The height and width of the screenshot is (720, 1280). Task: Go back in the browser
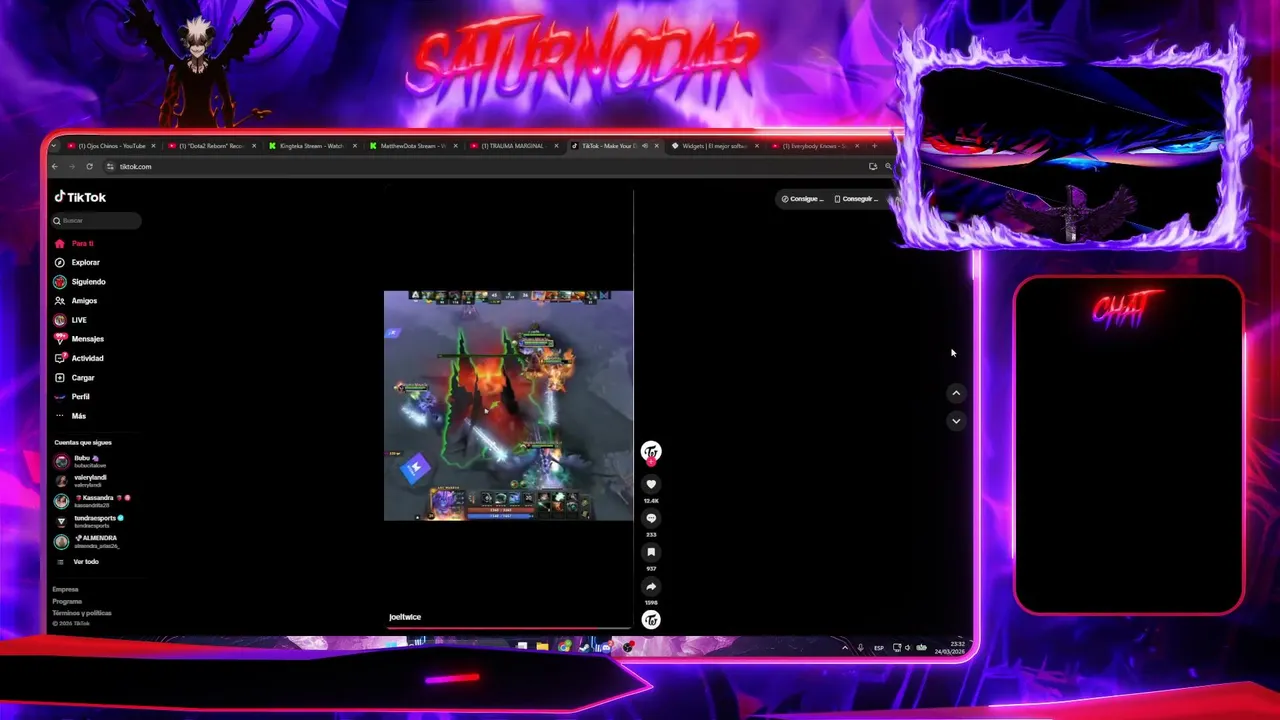pos(55,166)
